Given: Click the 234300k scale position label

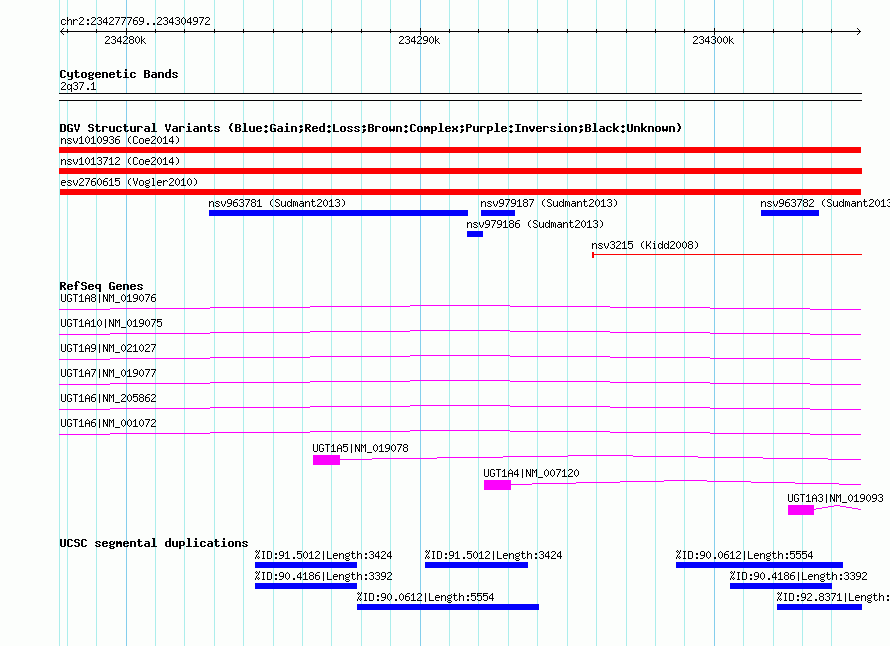Looking at the screenshot, I should pos(713,40).
